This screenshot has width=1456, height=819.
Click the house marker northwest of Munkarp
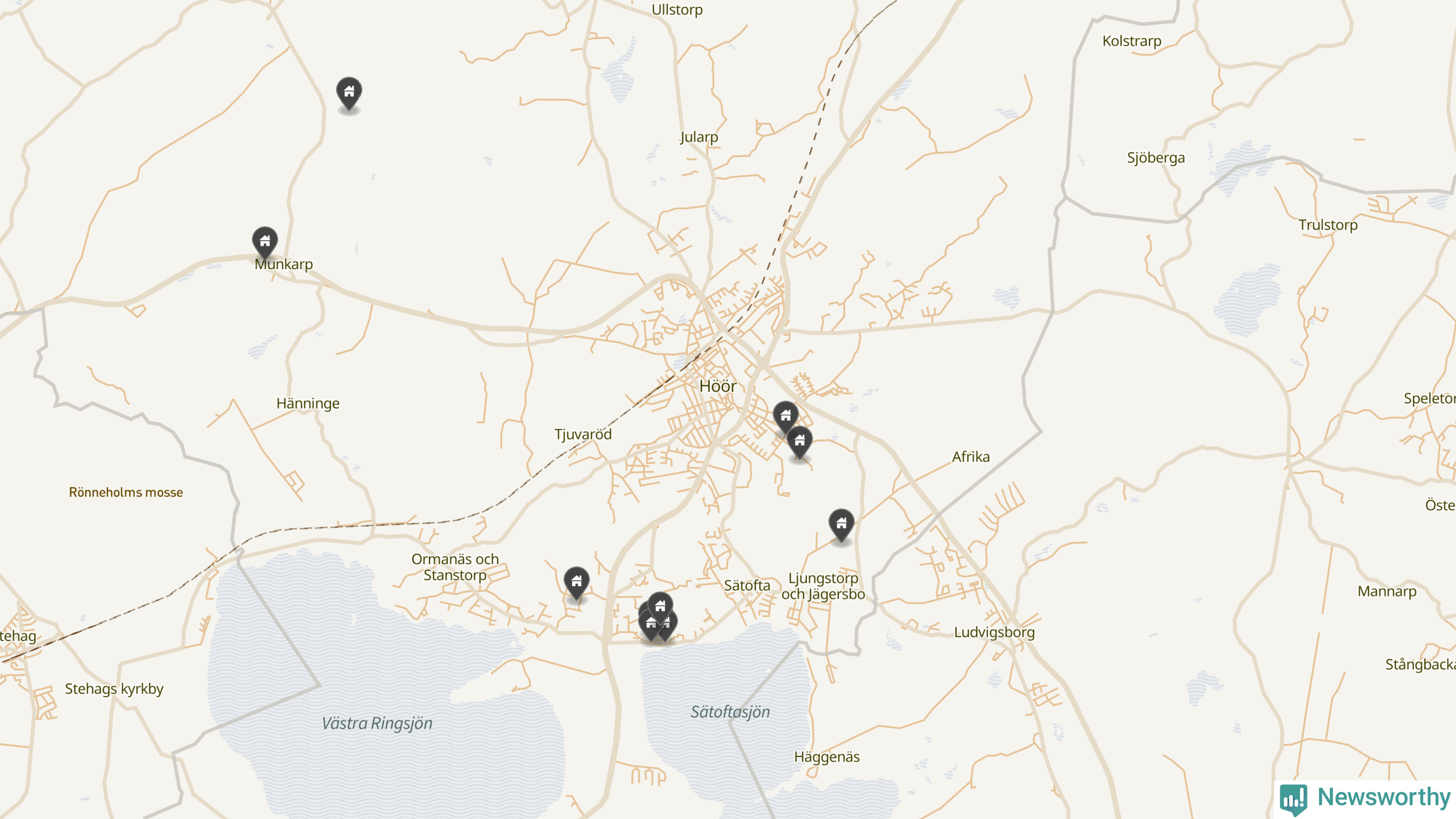tap(349, 92)
